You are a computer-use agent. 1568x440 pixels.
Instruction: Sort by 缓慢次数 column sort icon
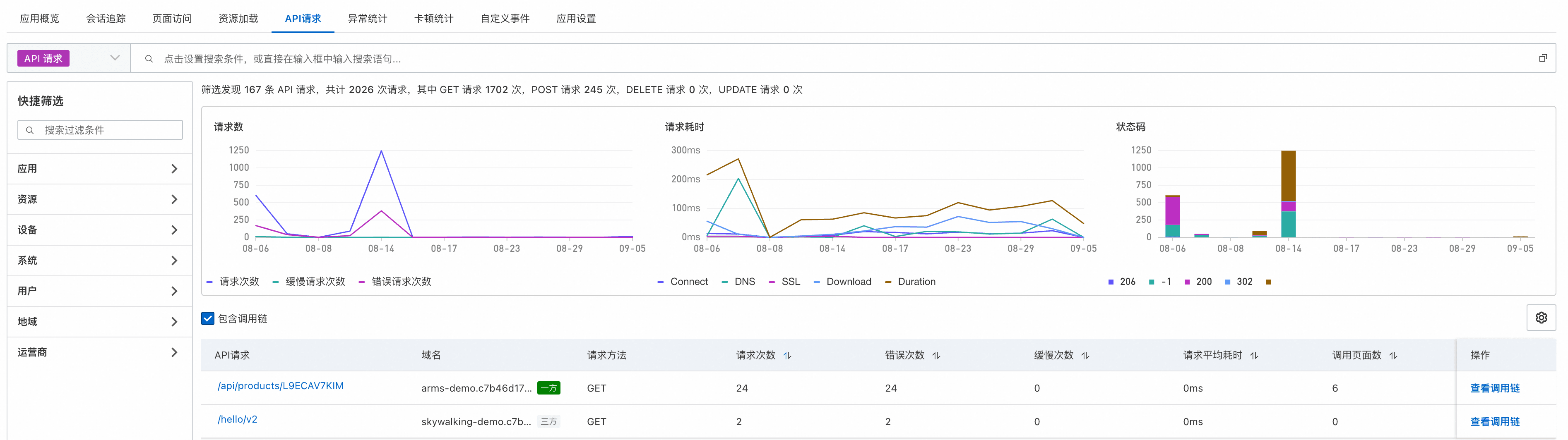point(1085,356)
